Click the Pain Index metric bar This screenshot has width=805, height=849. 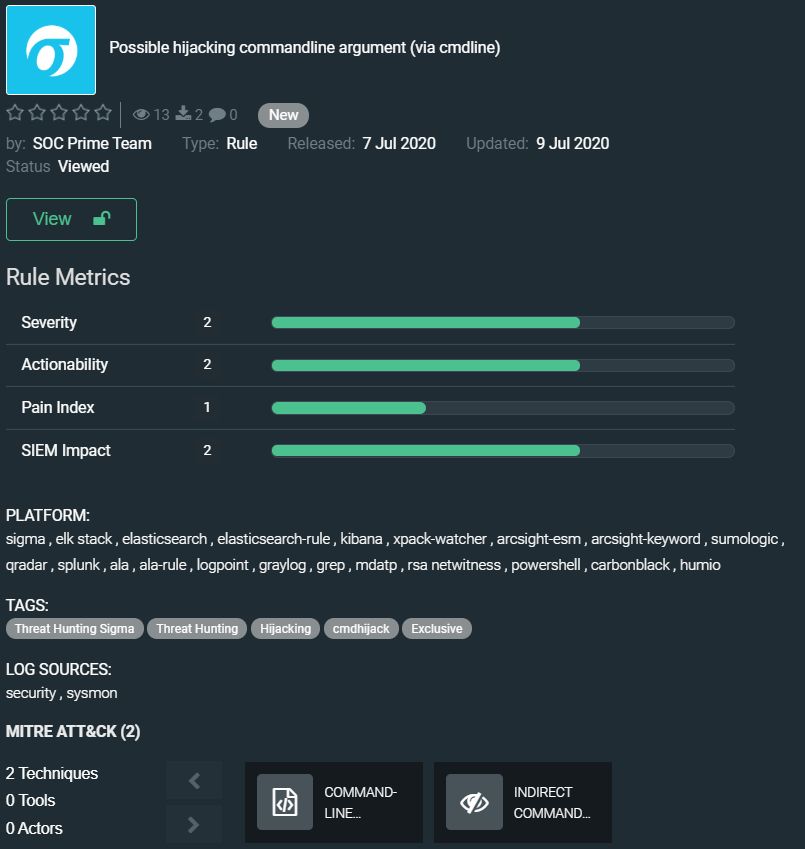coord(502,408)
